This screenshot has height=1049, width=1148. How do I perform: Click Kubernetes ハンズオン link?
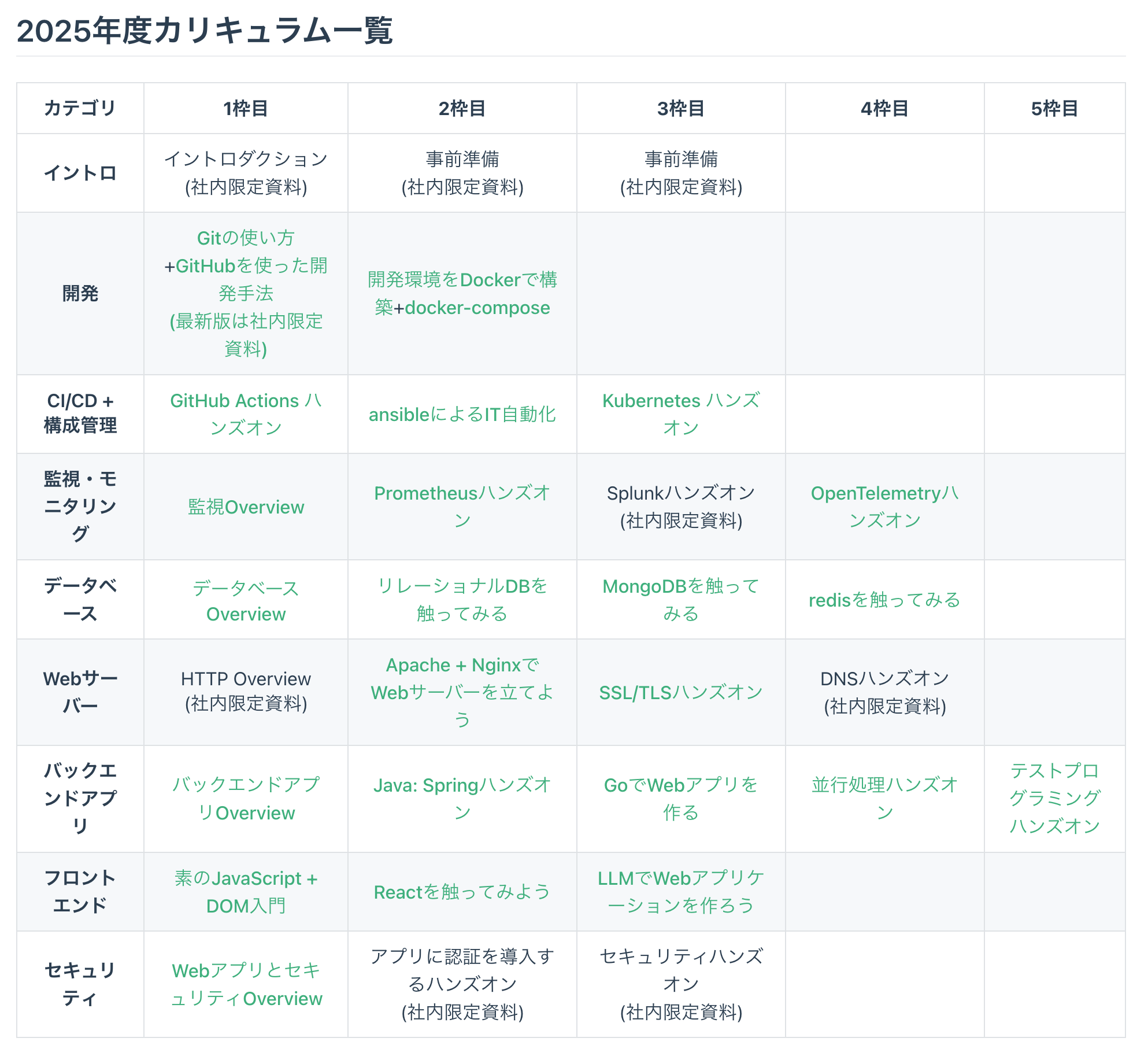click(x=680, y=401)
